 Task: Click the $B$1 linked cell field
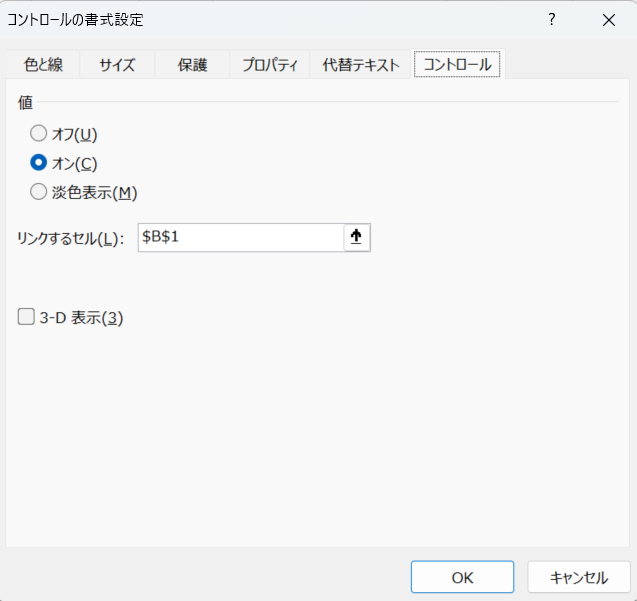pyautogui.click(x=240, y=237)
